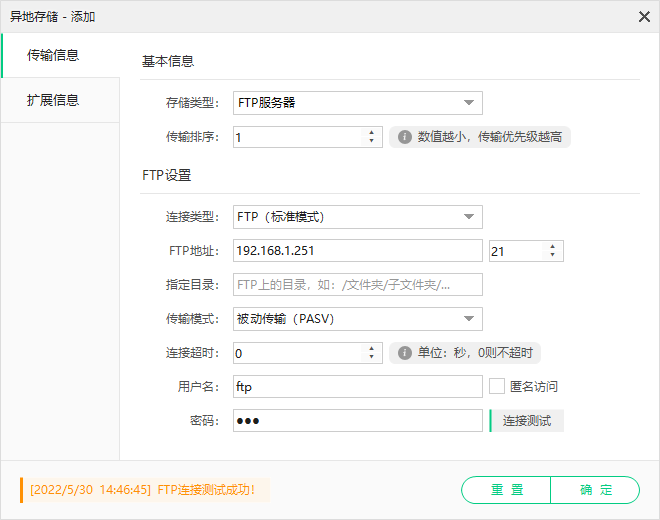
Task: Decrease the FTP port number with the down arrow
Action: (552, 255)
